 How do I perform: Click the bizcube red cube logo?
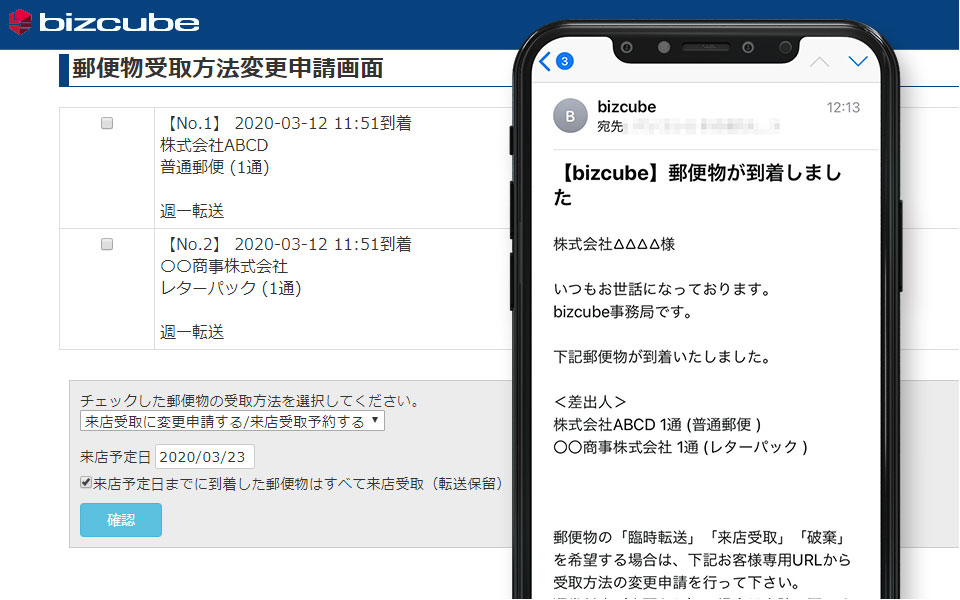click(20, 22)
